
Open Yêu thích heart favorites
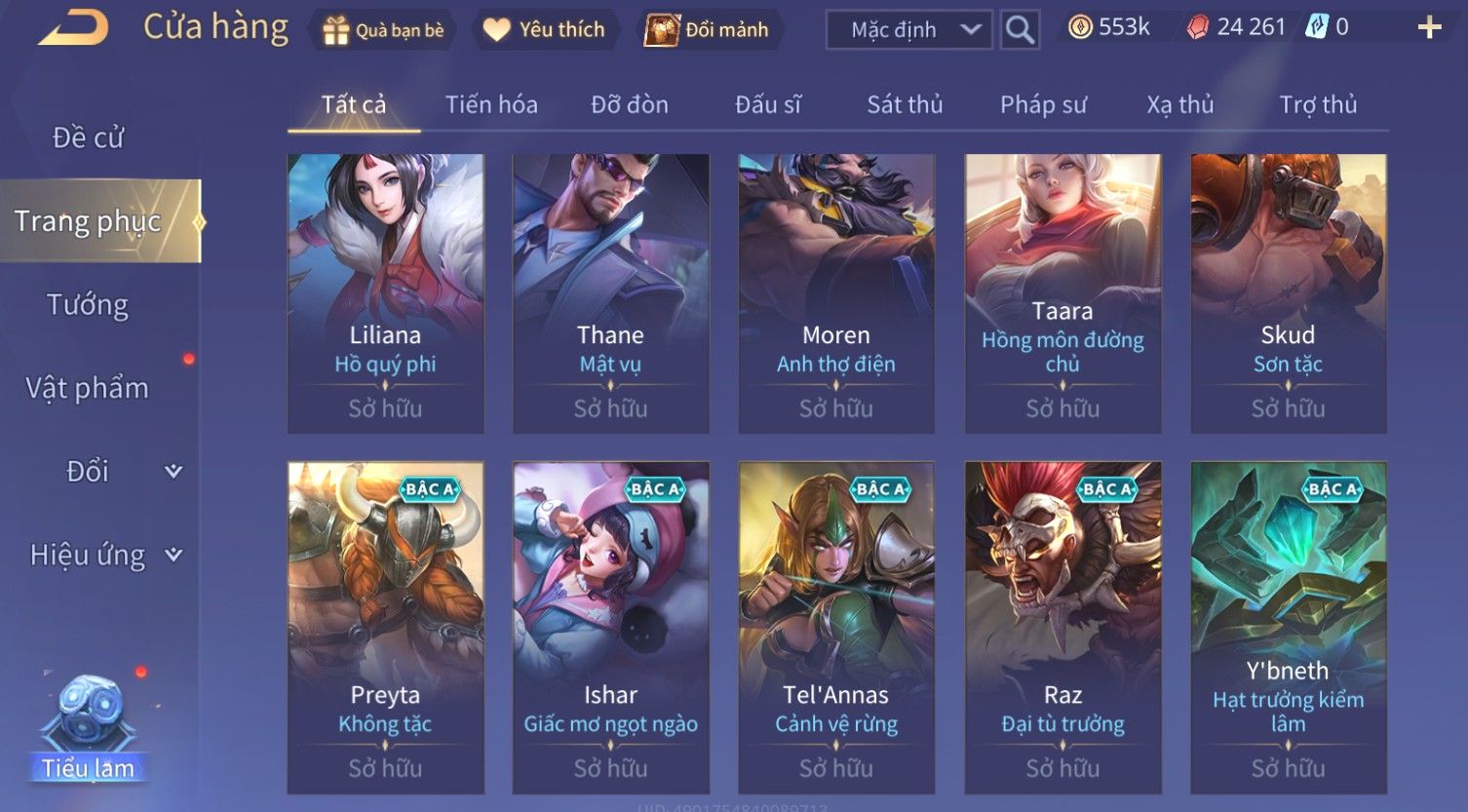(496, 30)
